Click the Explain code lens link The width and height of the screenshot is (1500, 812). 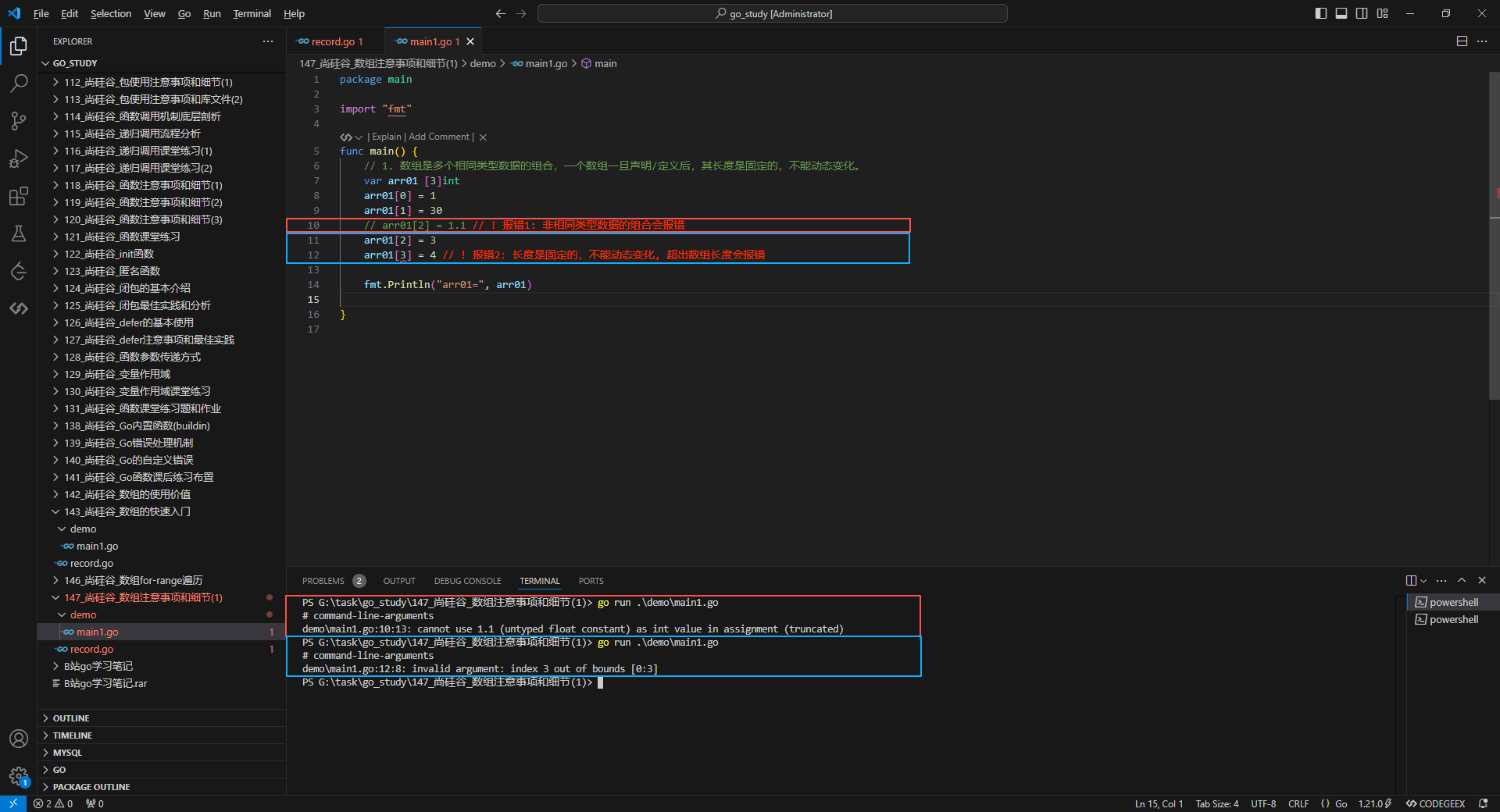387,137
